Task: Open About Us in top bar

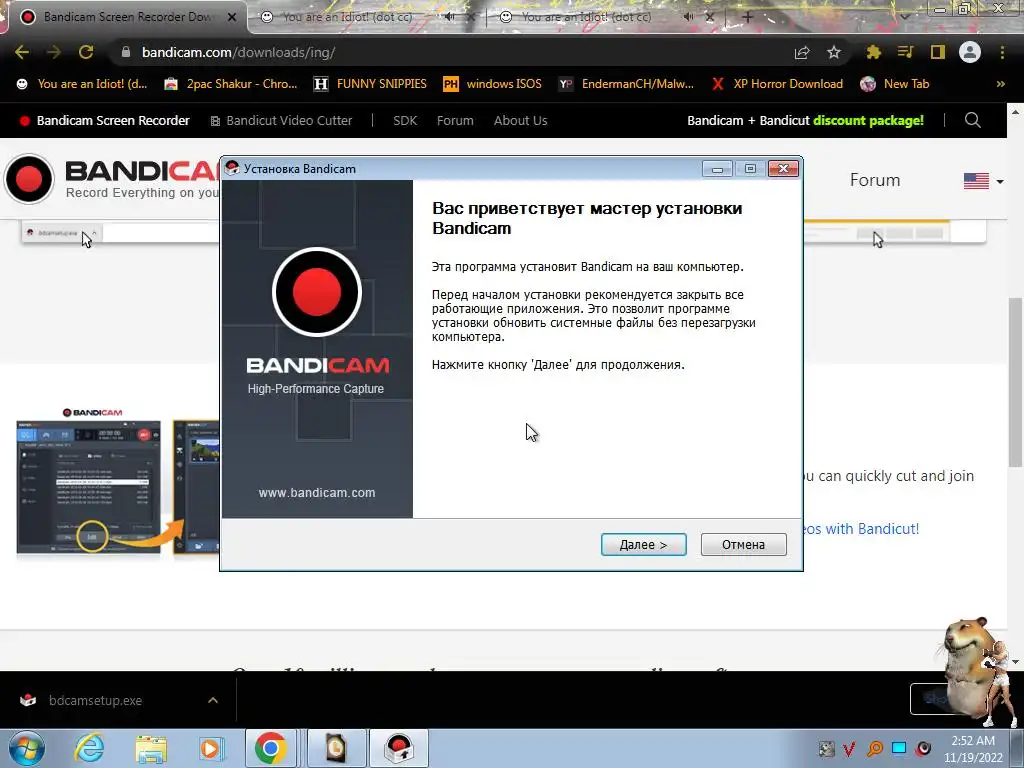Action: click(x=520, y=120)
